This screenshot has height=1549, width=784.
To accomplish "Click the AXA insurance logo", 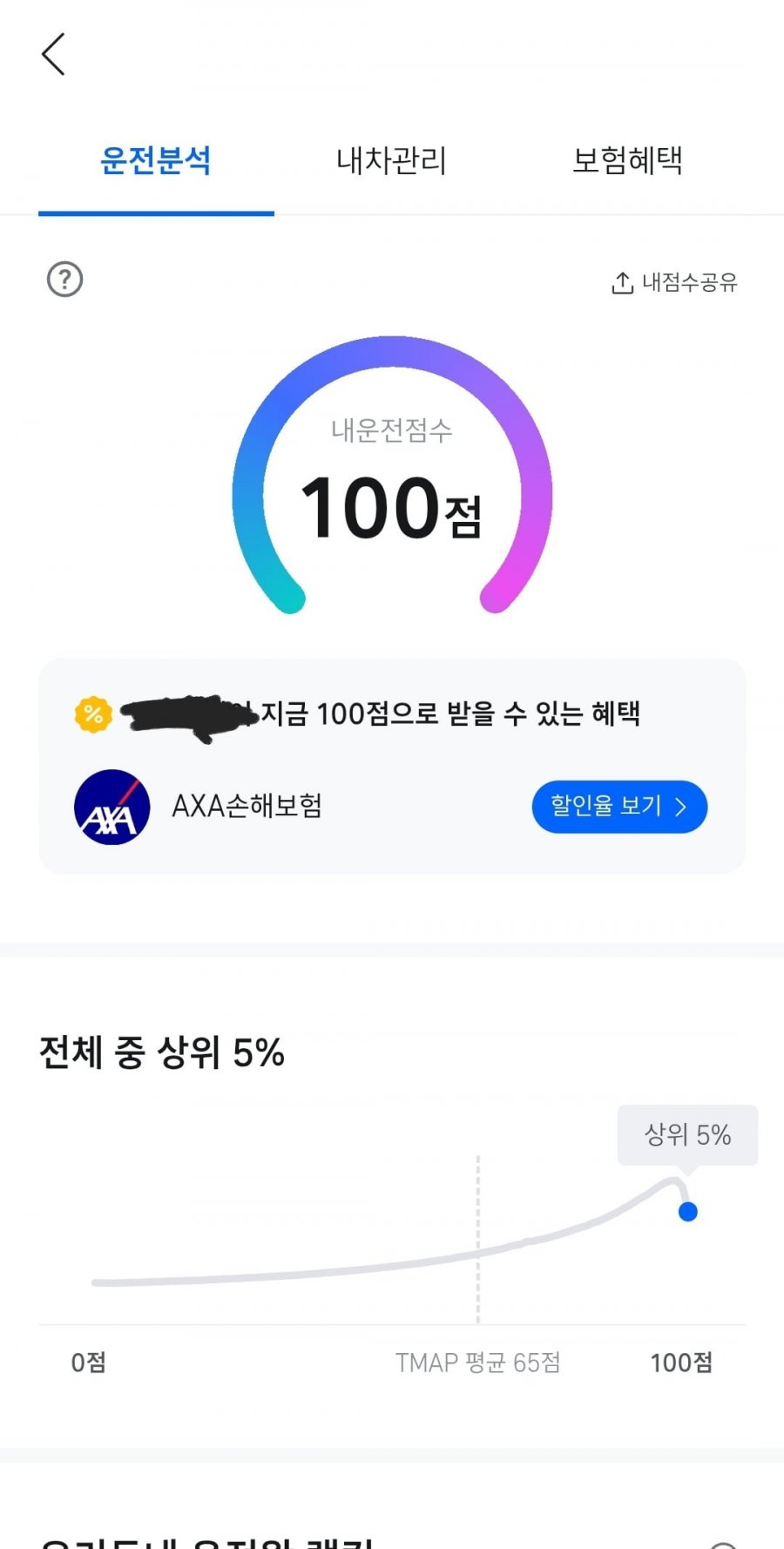I will pos(112,807).
